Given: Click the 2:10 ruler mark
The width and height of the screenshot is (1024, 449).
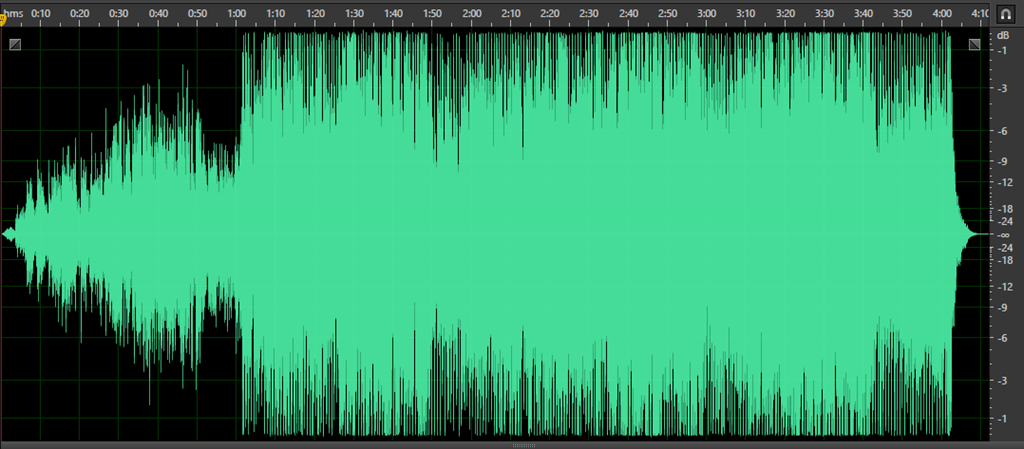Looking at the screenshot, I should [x=511, y=13].
